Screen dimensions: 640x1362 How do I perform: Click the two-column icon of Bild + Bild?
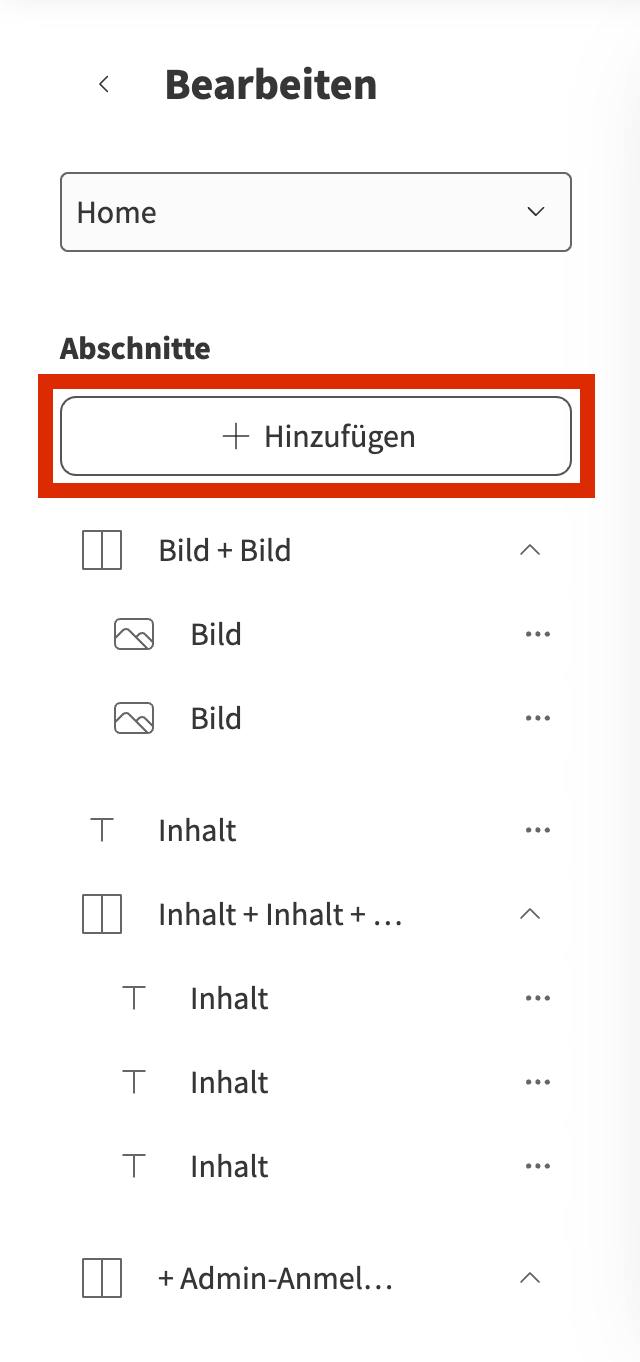tap(101, 550)
